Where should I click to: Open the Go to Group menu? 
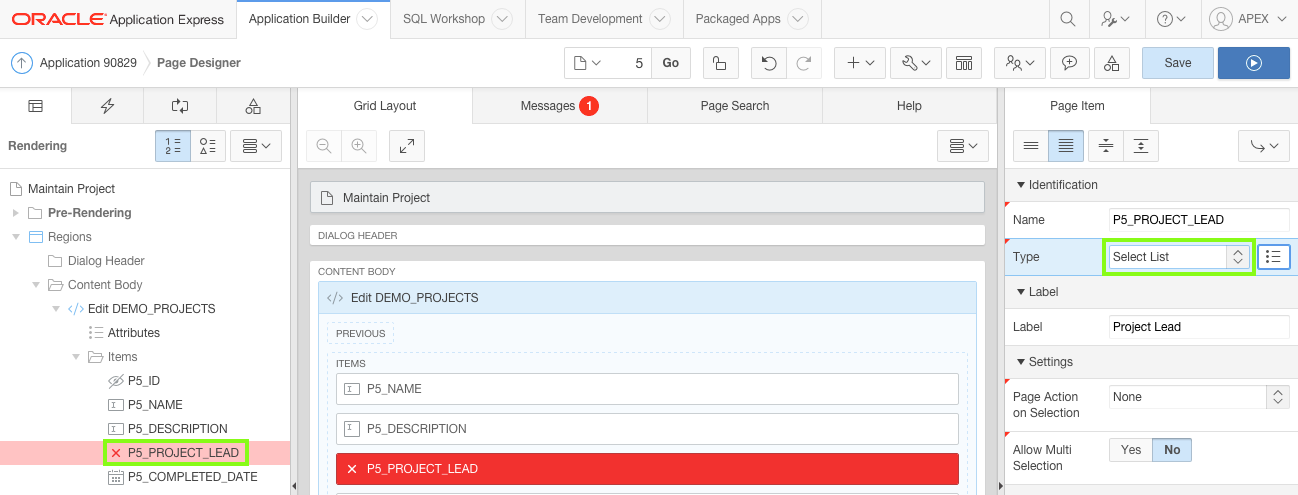[1264, 146]
